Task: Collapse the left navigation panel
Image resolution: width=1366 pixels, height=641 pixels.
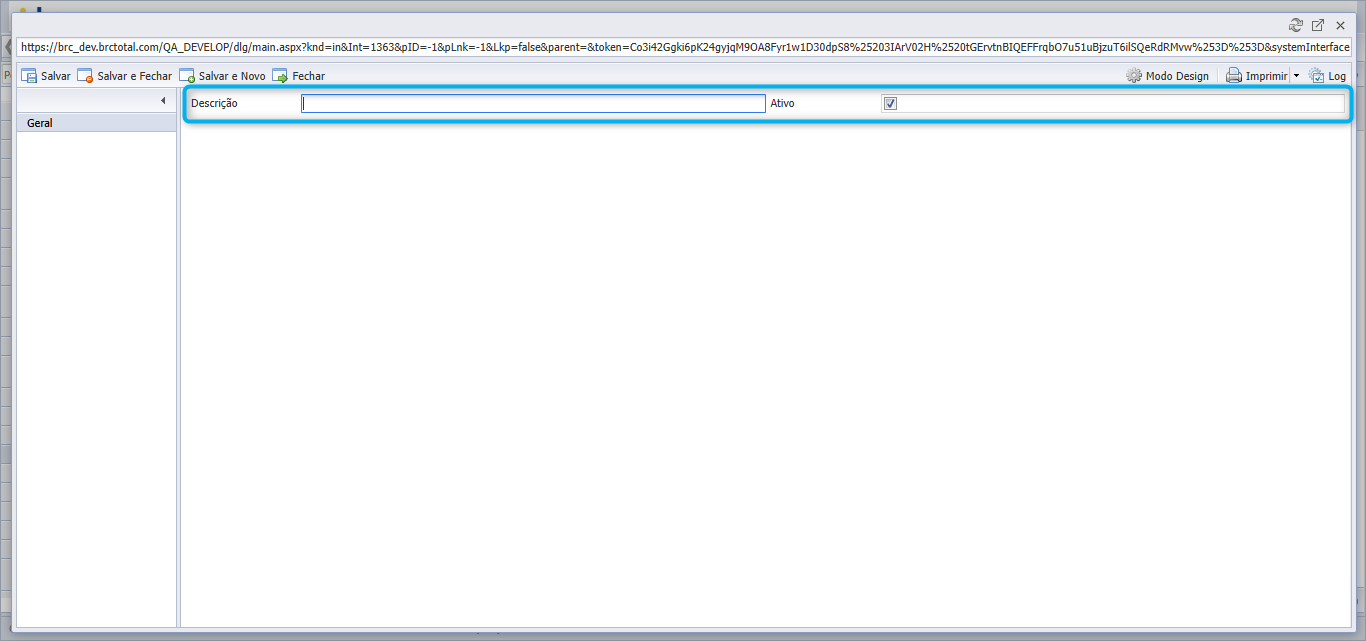Action: [x=163, y=101]
